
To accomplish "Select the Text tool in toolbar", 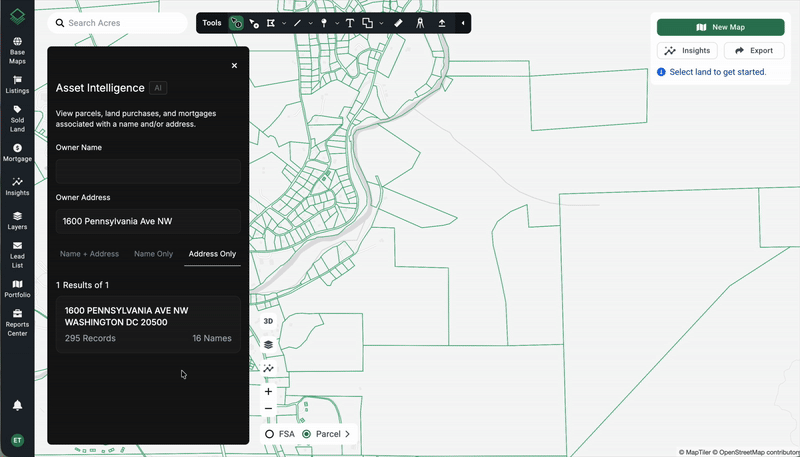I will (x=350, y=23).
